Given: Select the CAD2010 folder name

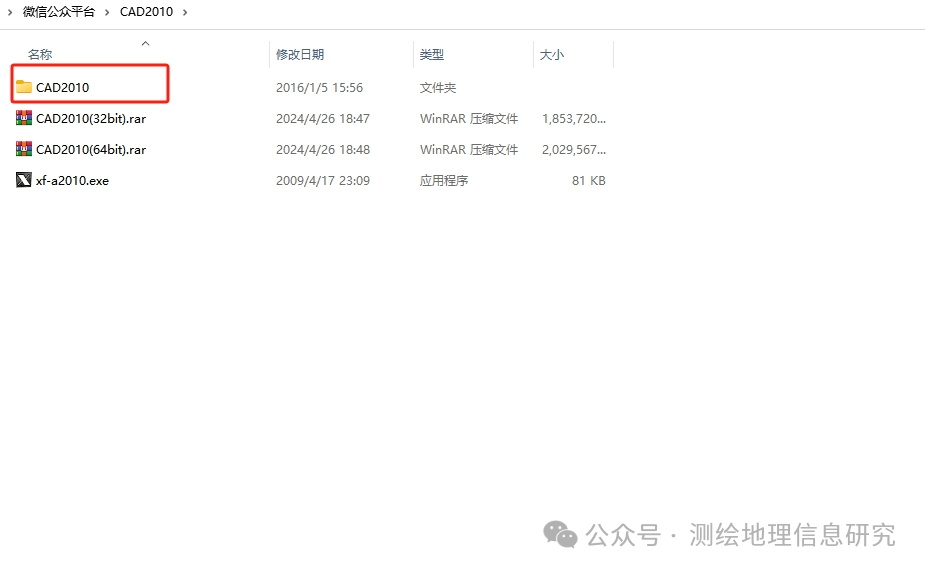Looking at the screenshot, I should [x=63, y=87].
